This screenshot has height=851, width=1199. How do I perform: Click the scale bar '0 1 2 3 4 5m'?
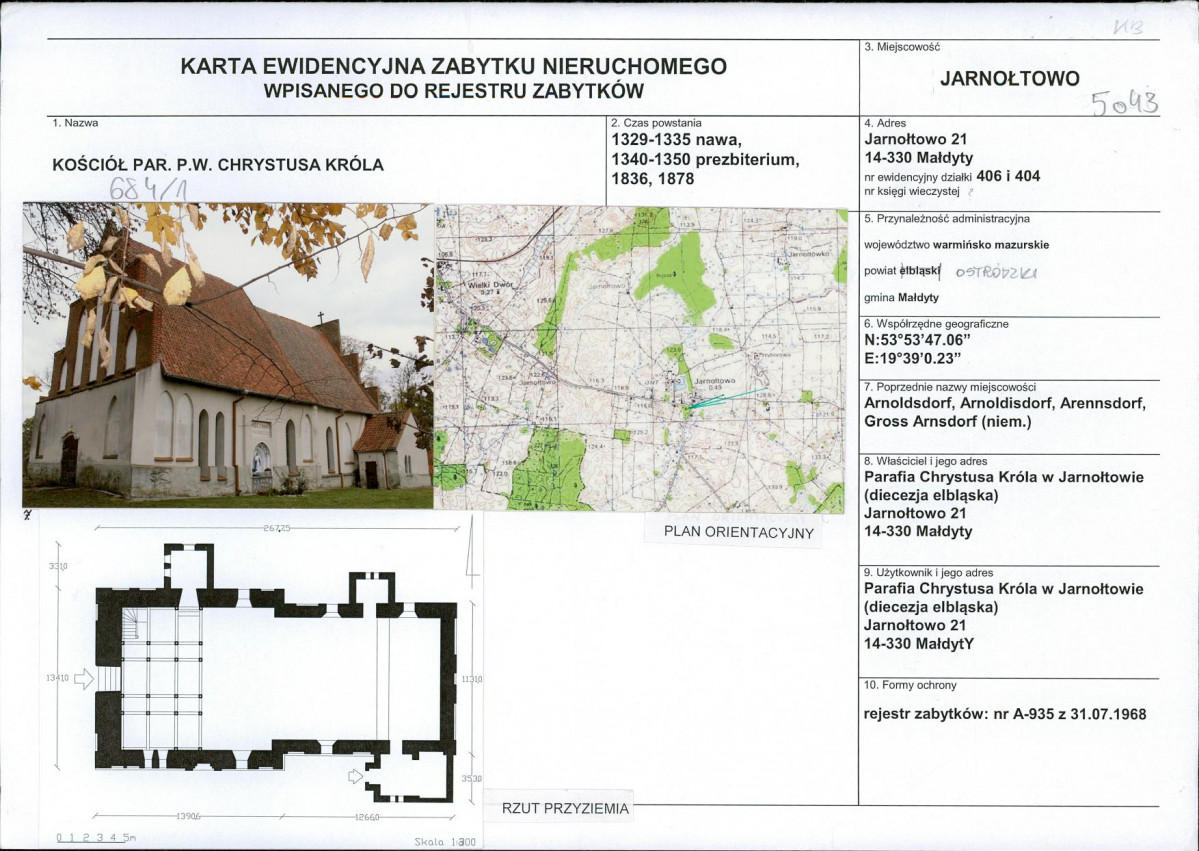click(96, 837)
